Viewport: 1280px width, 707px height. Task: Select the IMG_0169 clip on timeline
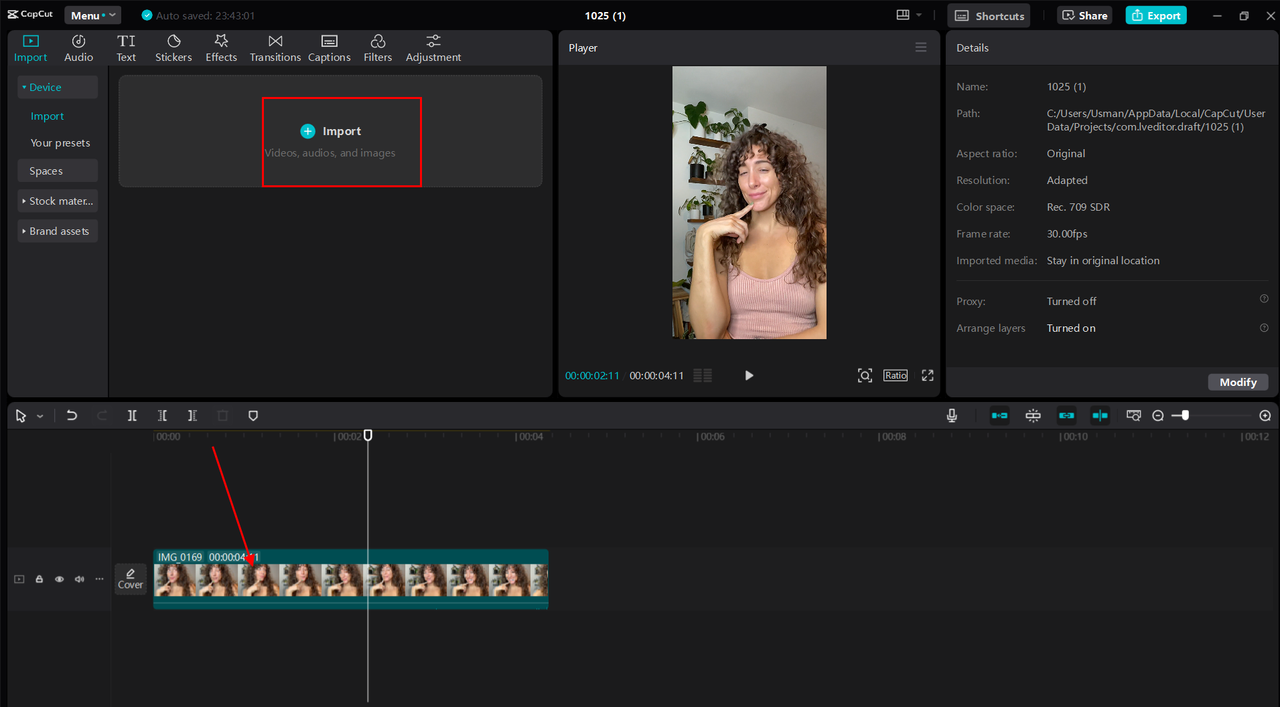pyautogui.click(x=350, y=579)
